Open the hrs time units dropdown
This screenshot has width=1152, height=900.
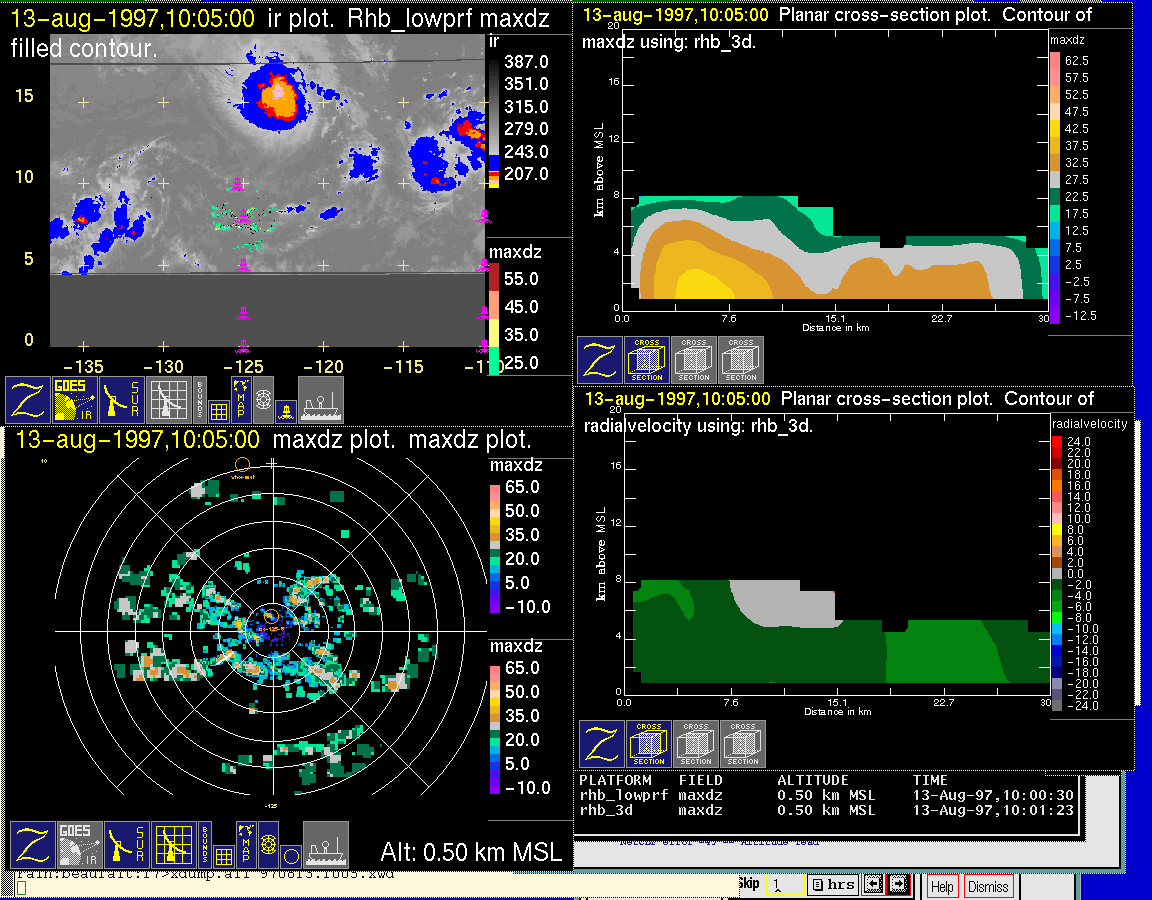click(x=831, y=884)
